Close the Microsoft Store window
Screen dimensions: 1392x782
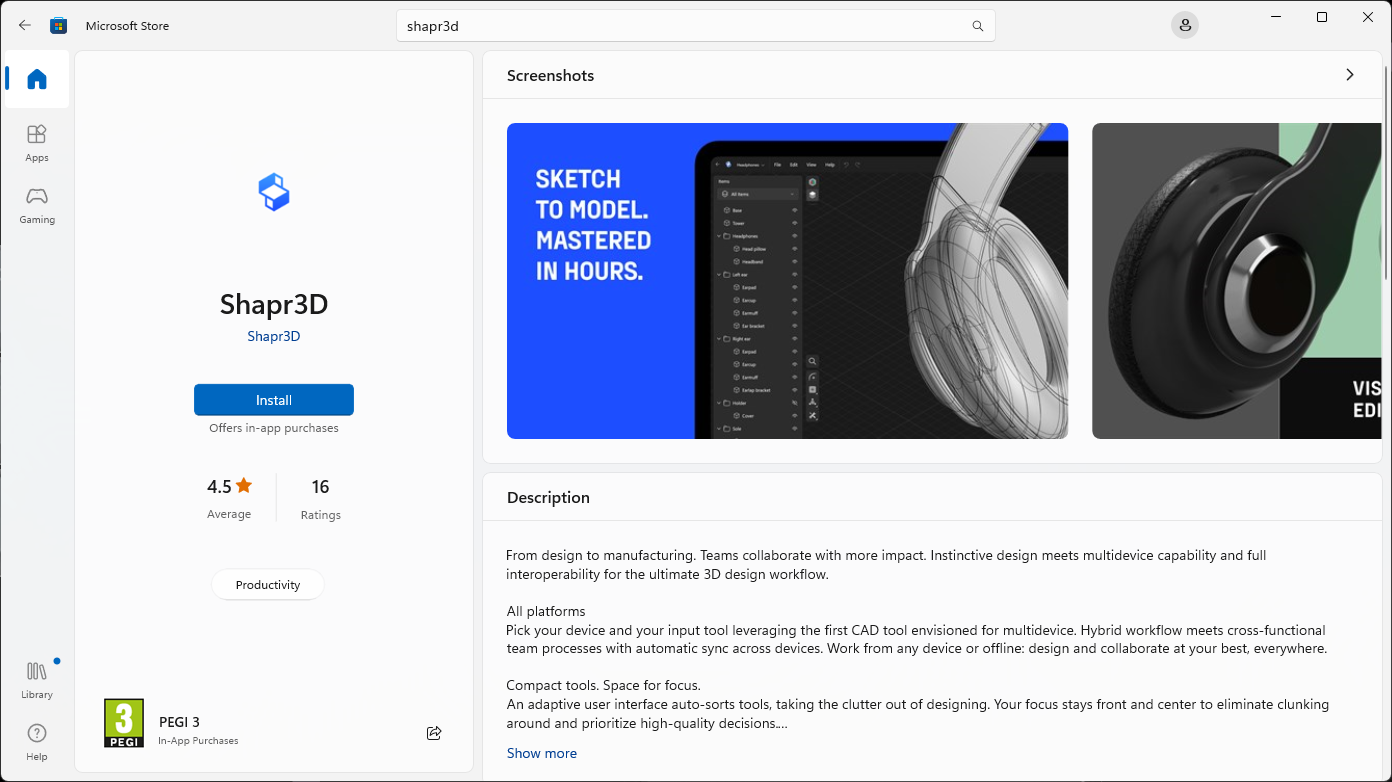tap(1368, 17)
